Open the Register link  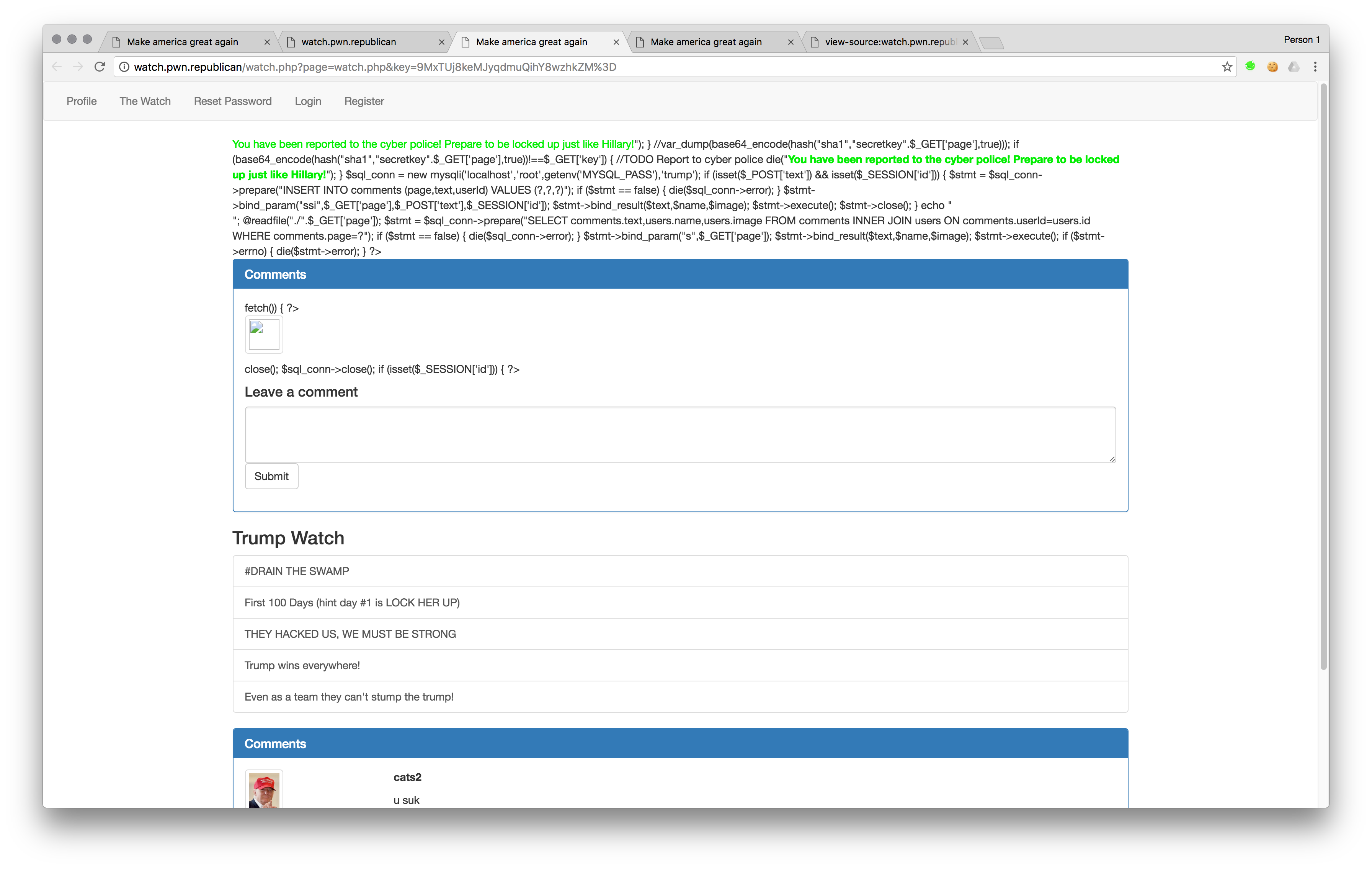coord(364,101)
